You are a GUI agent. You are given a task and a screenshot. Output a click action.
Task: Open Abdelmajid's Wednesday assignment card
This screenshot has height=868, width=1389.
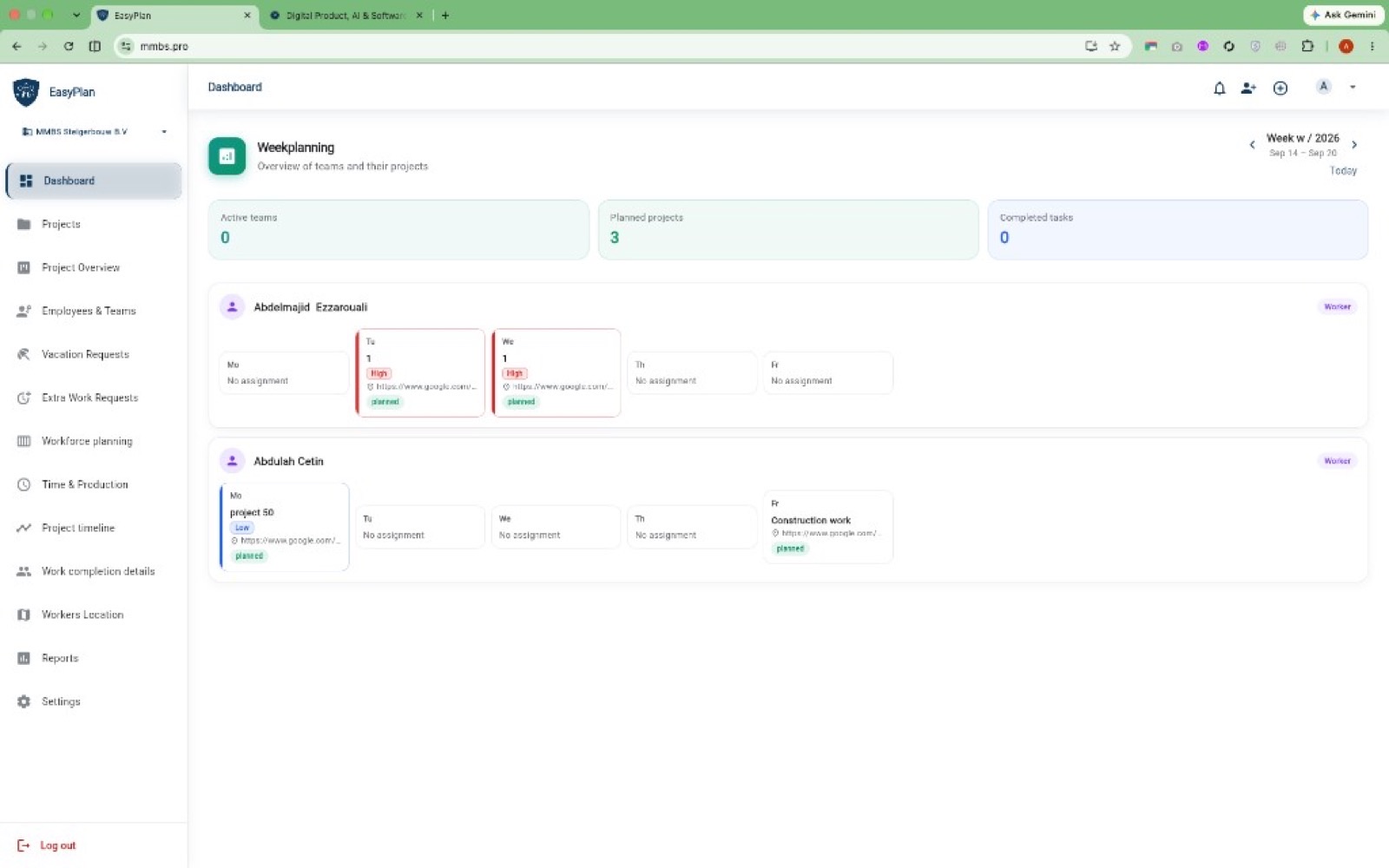point(556,372)
